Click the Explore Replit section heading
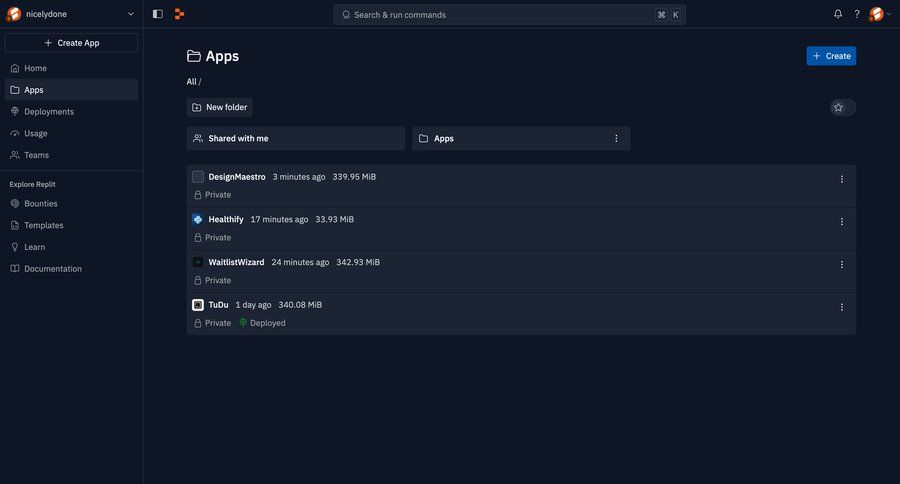 (x=33, y=184)
